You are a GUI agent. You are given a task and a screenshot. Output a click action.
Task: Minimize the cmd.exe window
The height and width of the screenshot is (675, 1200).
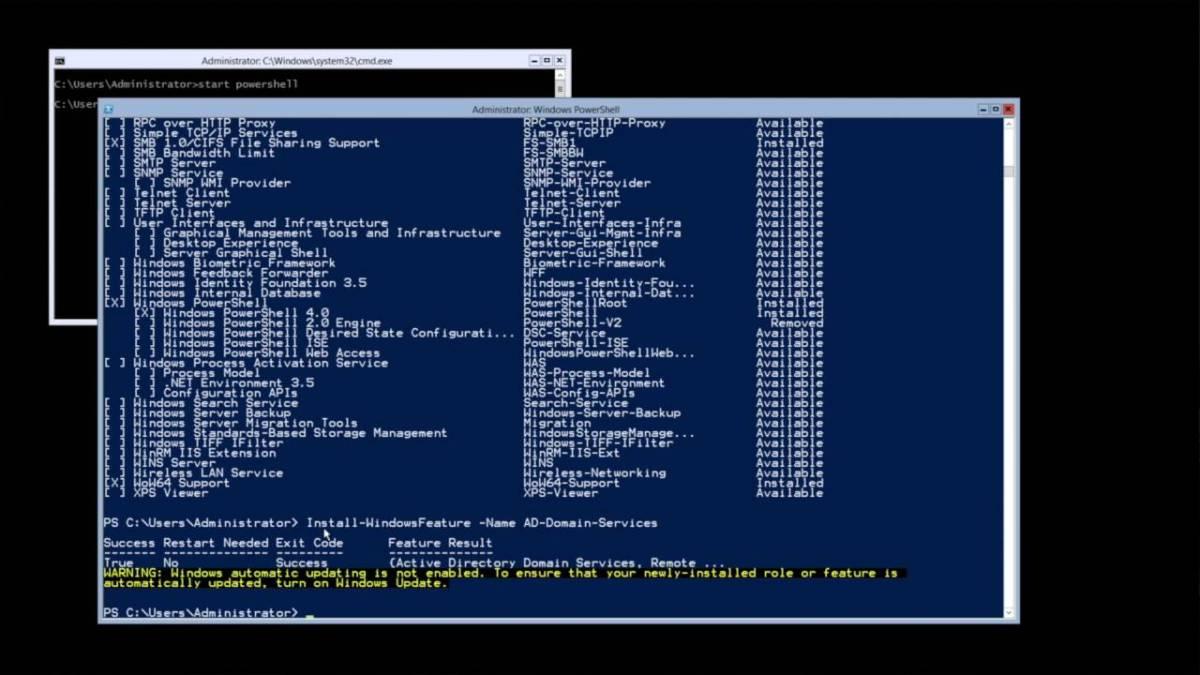click(534, 61)
